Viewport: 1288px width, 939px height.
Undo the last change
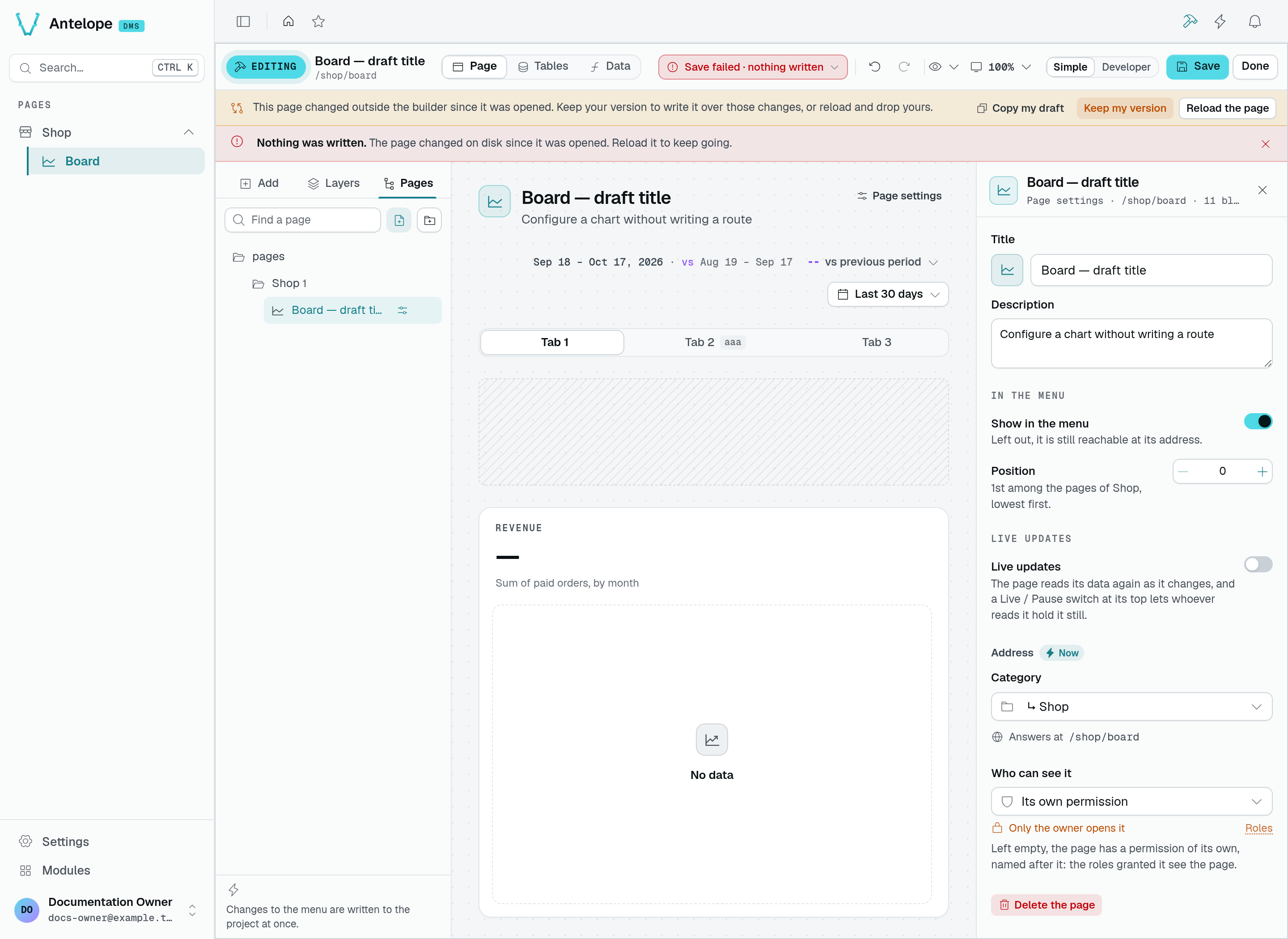(875, 67)
